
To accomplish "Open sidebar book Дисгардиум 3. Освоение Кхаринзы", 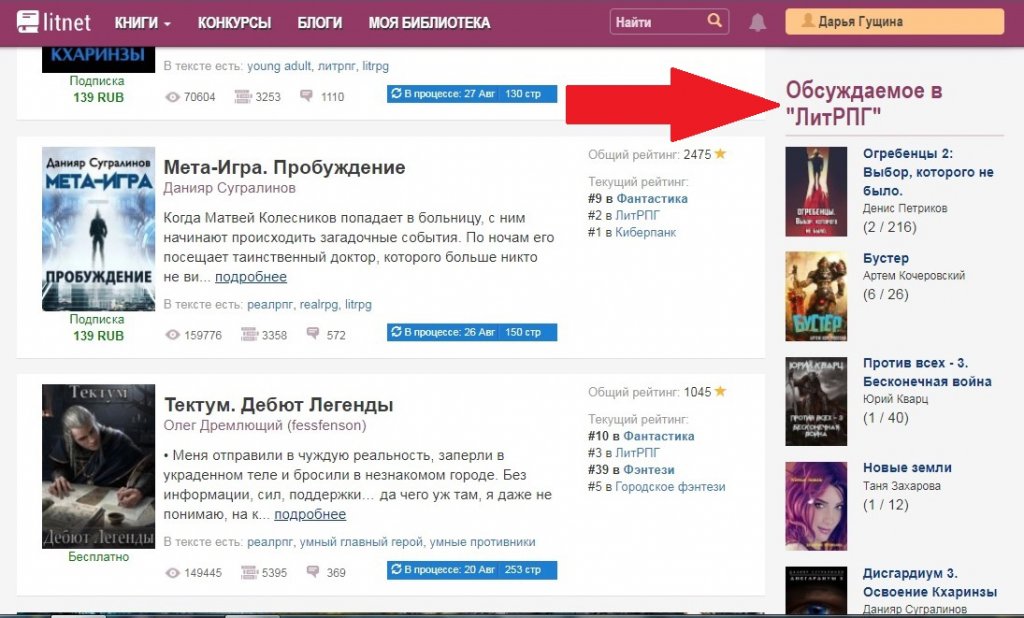I will pyautogui.click(x=930, y=583).
